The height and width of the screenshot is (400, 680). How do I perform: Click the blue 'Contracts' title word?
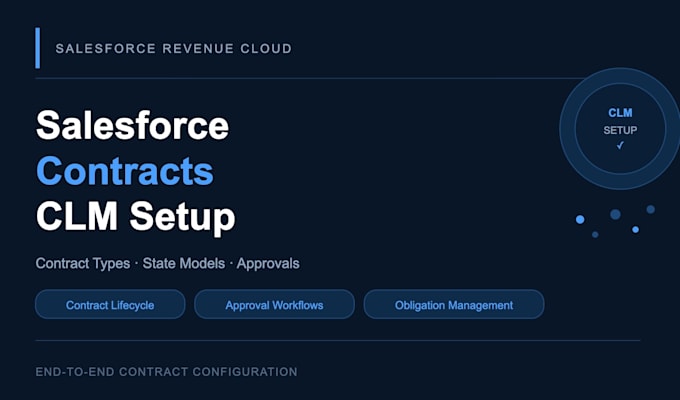click(125, 171)
